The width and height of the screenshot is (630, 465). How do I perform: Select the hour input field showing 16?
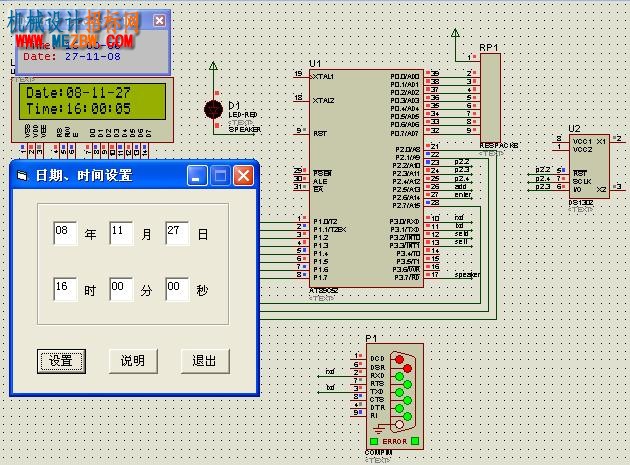coord(64,289)
